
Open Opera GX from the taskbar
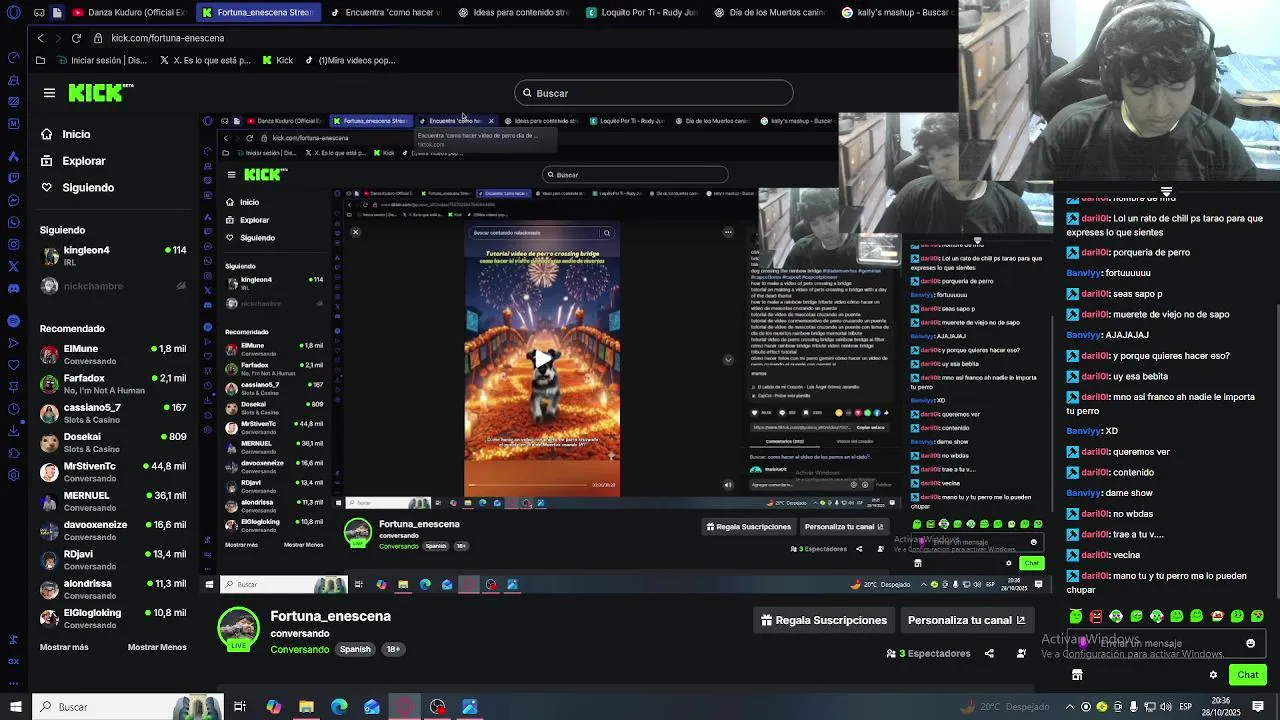pos(405,707)
